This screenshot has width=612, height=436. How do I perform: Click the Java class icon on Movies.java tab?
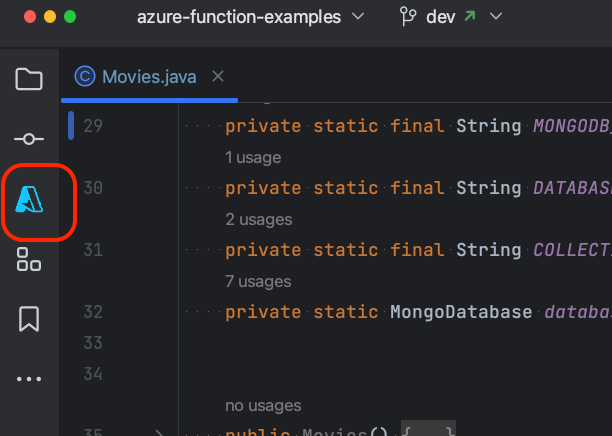pos(85,77)
